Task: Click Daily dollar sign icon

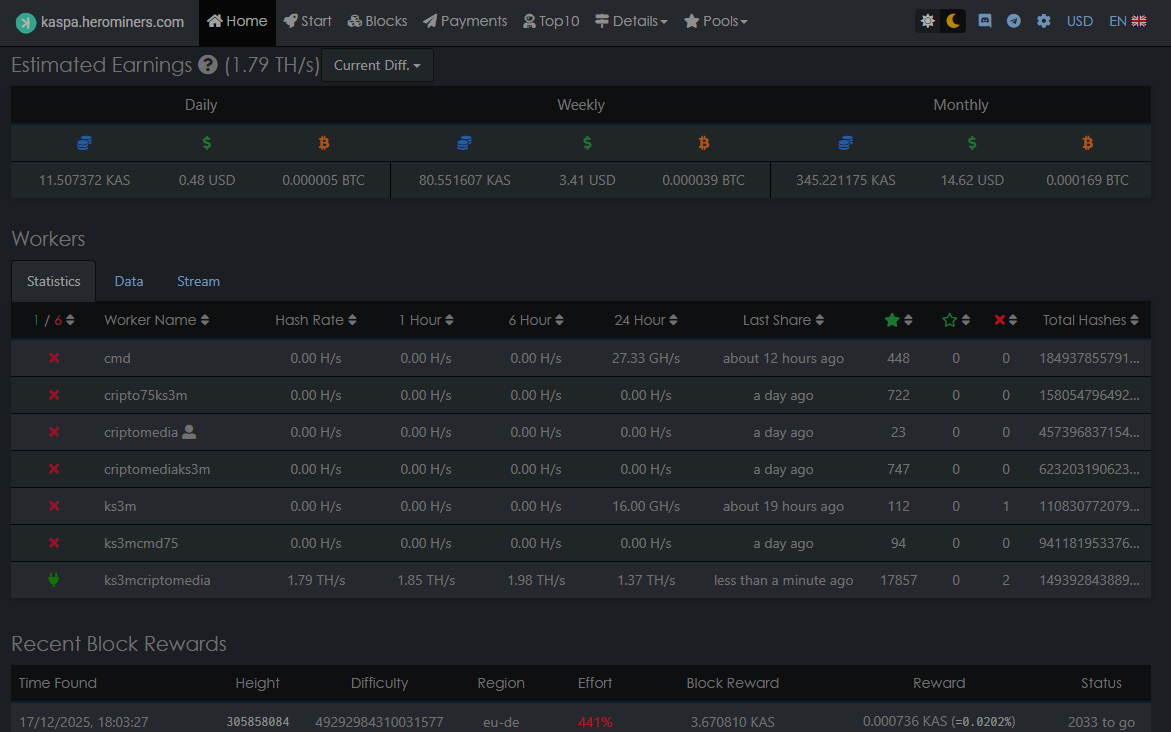Action: tap(207, 143)
